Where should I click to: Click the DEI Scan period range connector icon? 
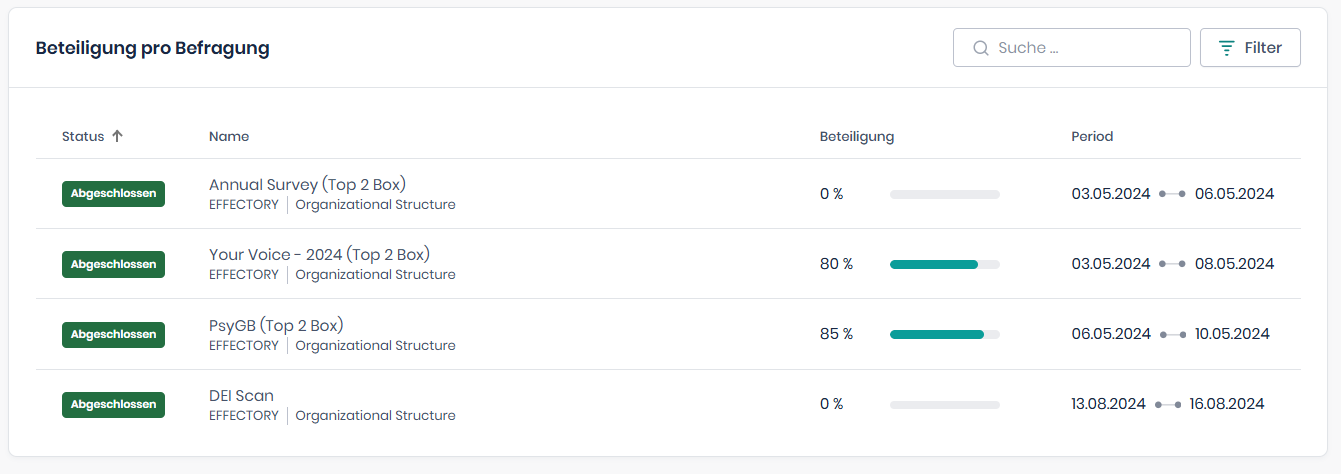pos(1168,404)
